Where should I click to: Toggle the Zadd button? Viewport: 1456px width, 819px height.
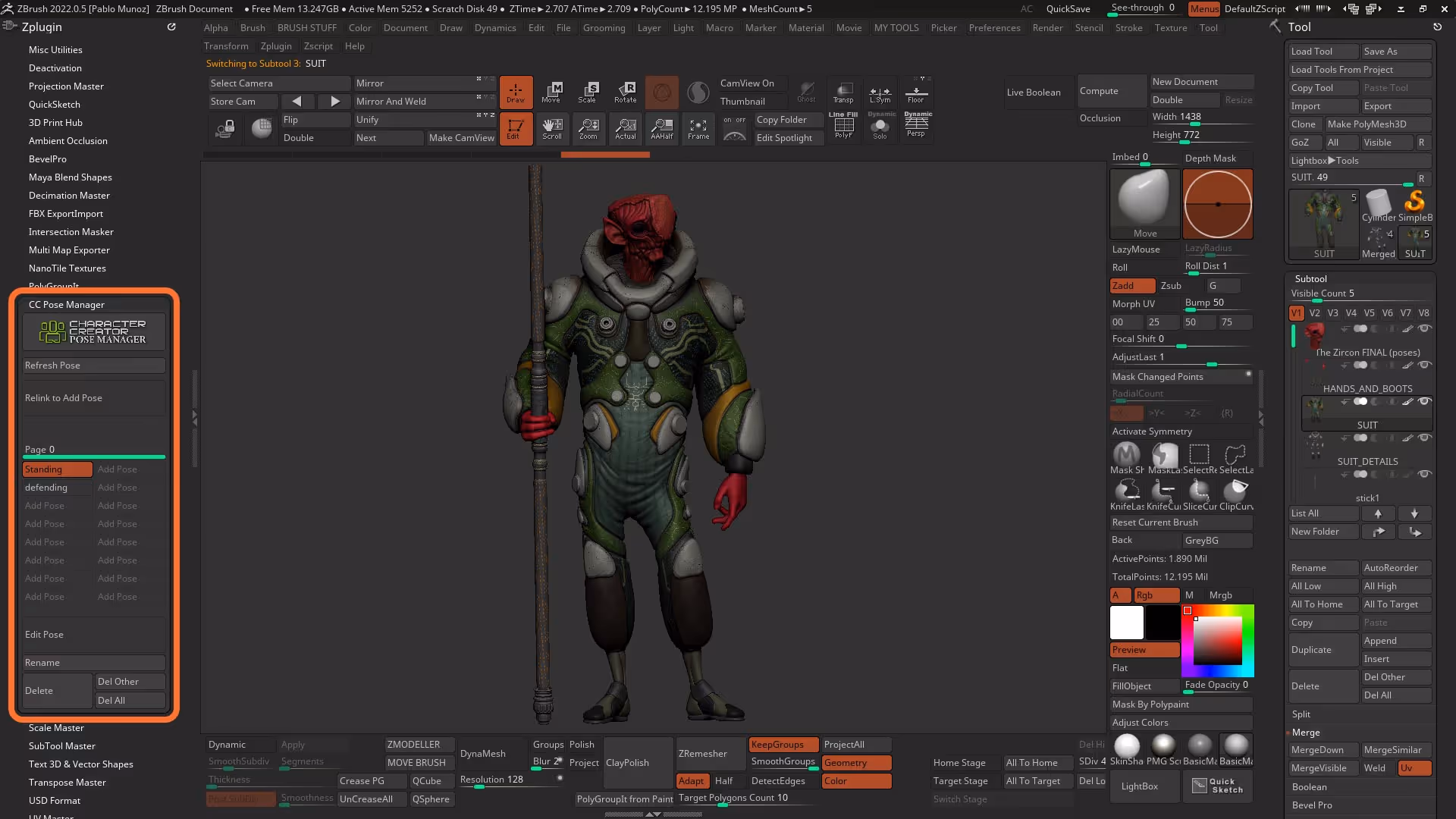tap(1132, 286)
